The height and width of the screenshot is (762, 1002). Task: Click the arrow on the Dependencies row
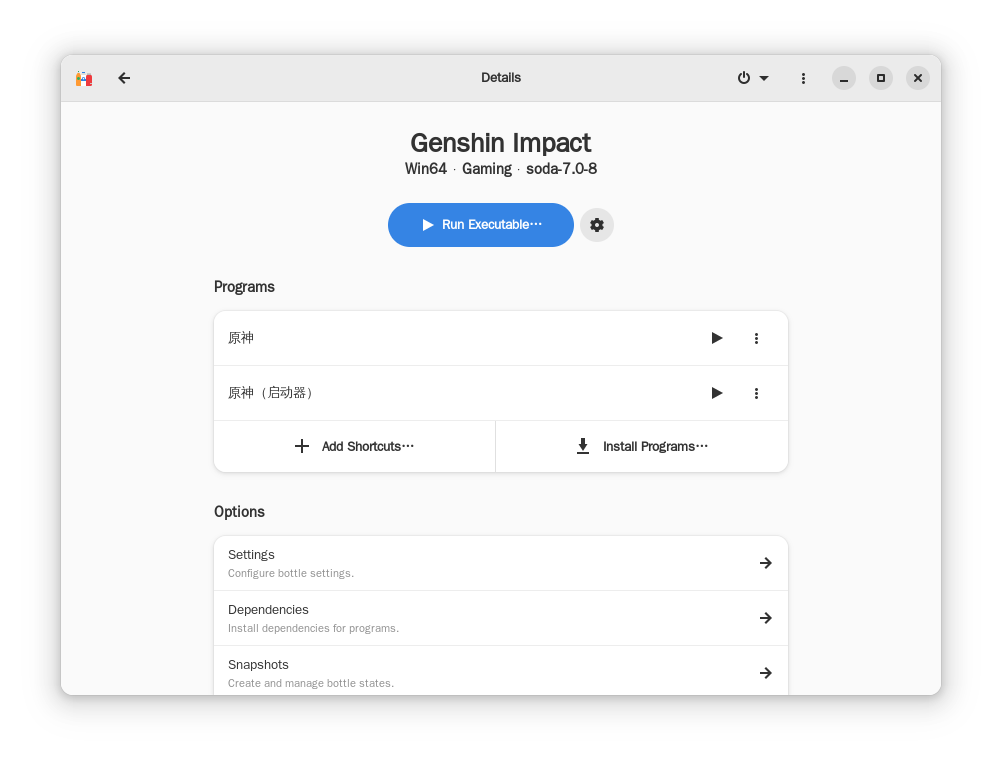[766, 618]
